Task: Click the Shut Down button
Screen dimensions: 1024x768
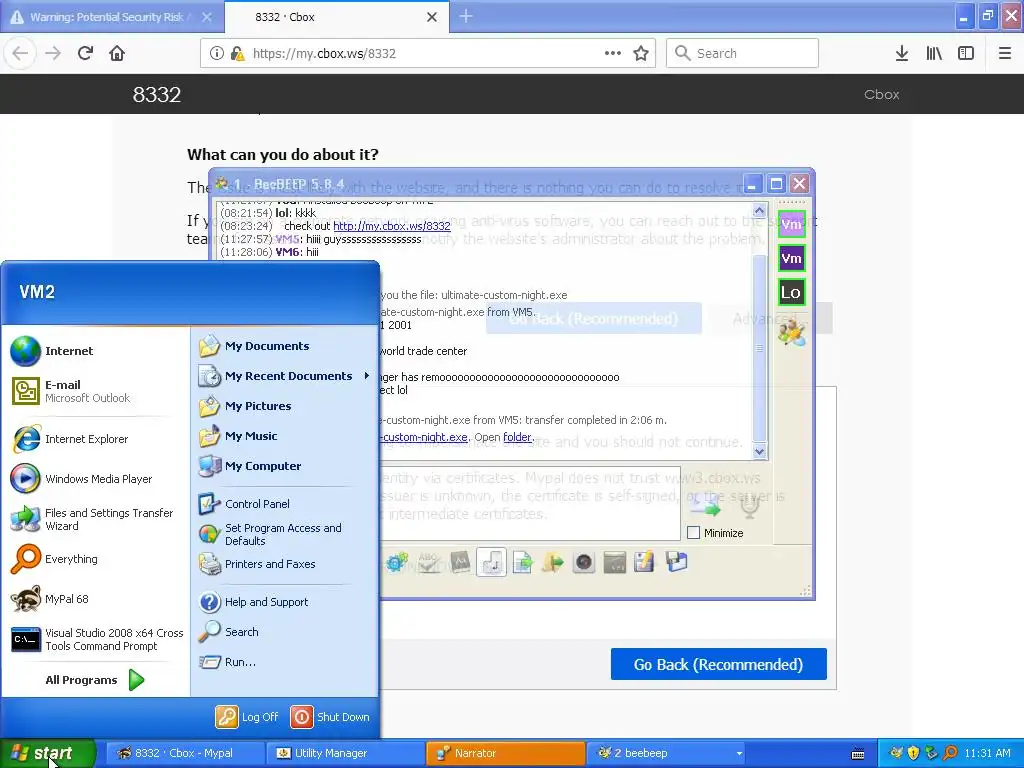Action: (330, 716)
